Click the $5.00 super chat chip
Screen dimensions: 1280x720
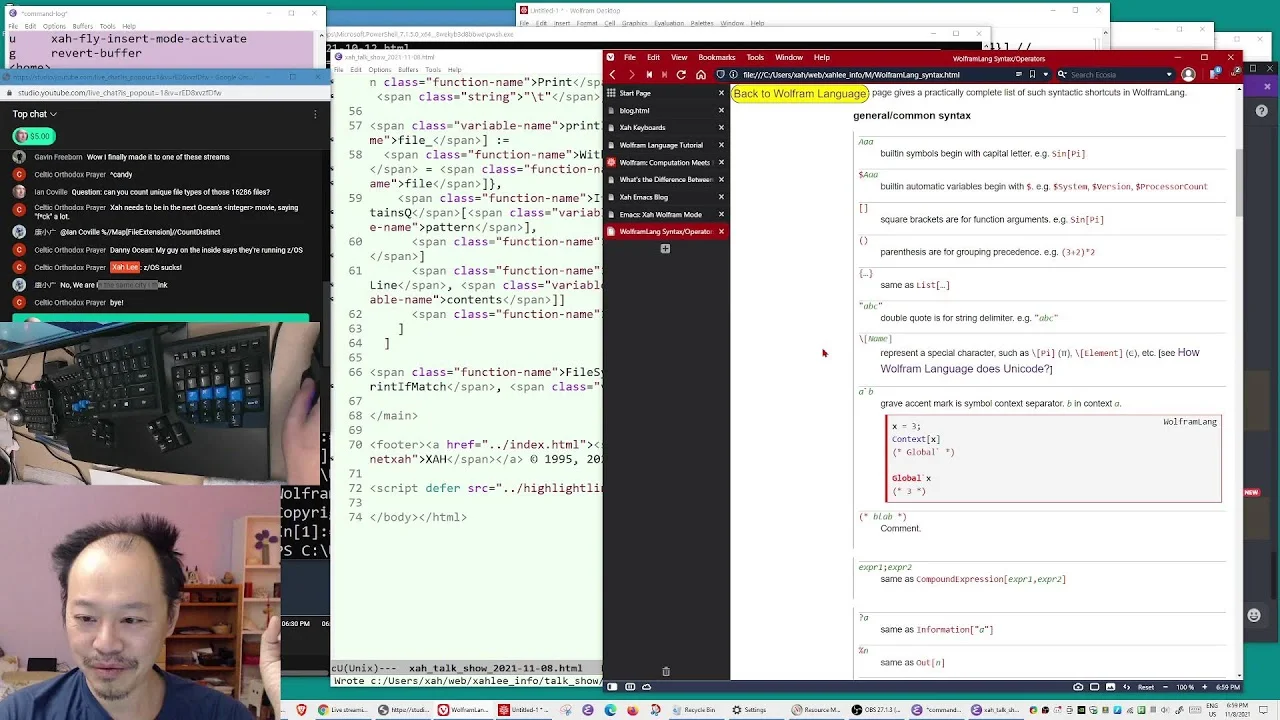click(x=34, y=136)
